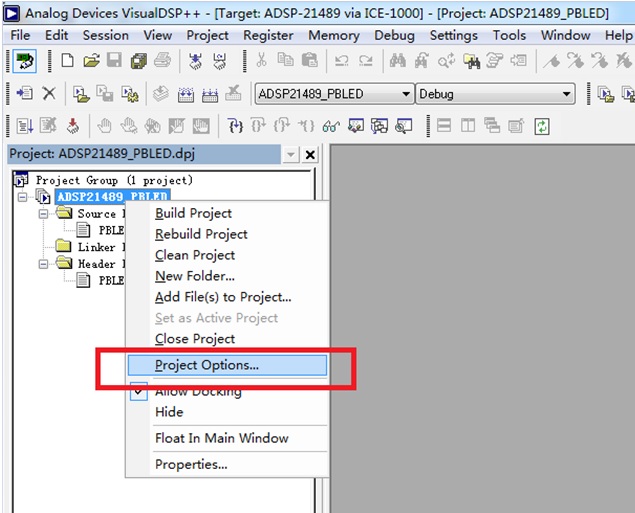Choose Hide in context menu
The width and height of the screenshot is (635, 513).
[227, 412]
